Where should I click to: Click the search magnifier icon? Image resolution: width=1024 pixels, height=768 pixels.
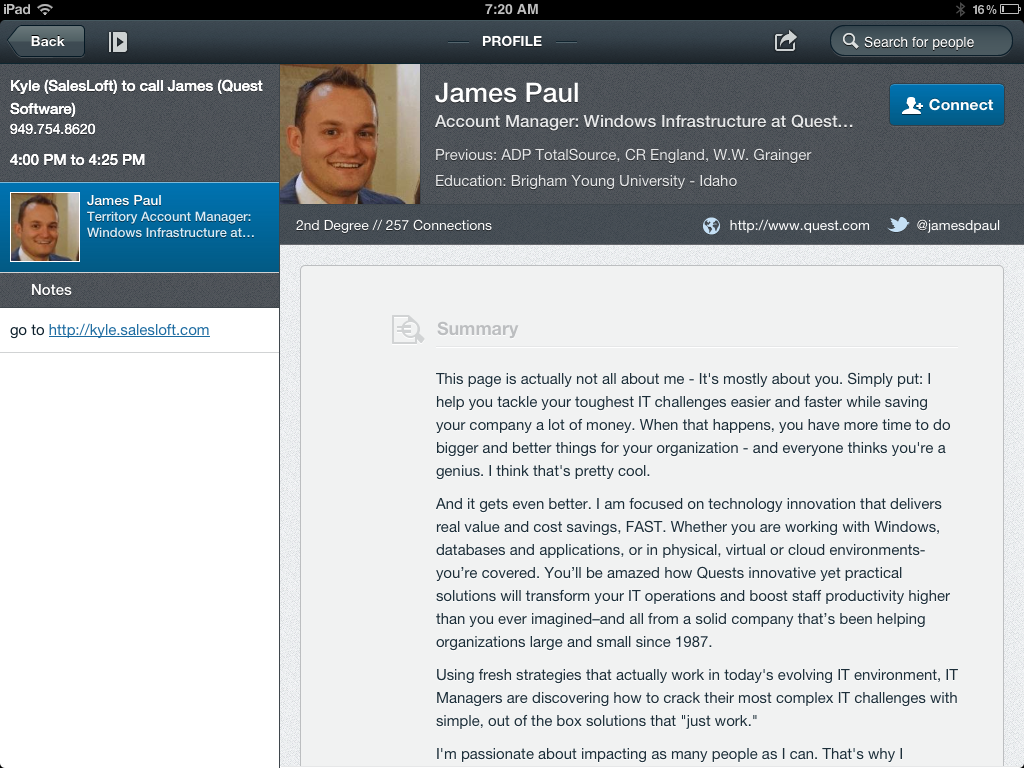850,41
